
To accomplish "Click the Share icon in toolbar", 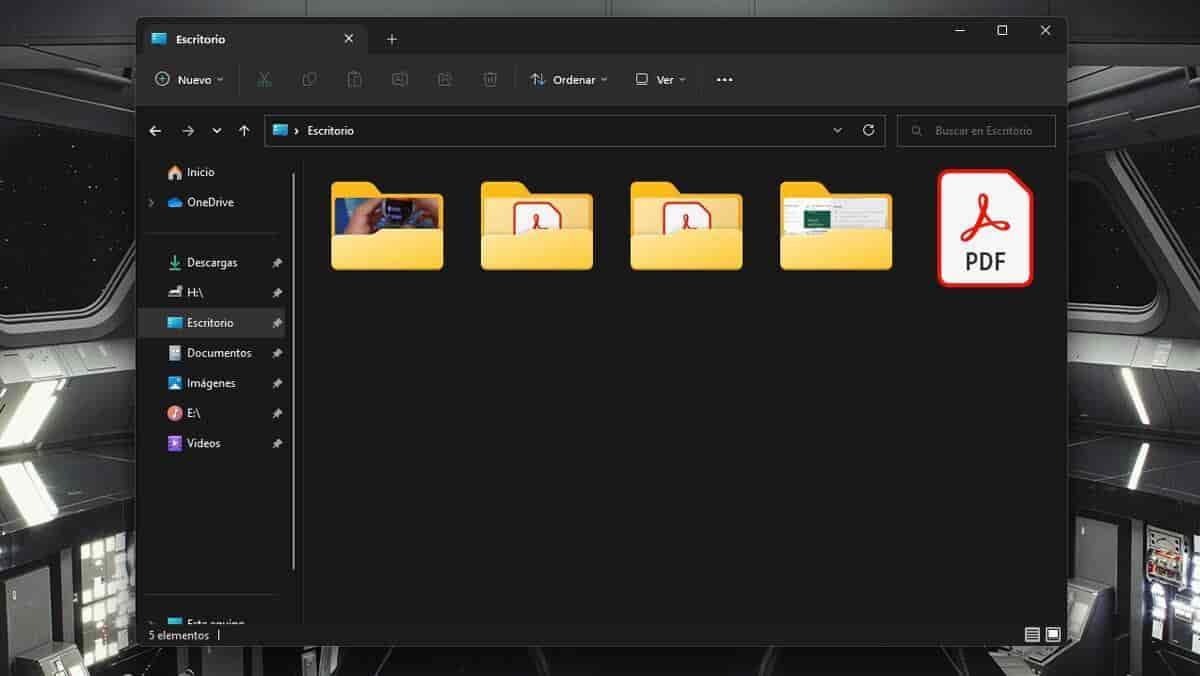I will pos(445,80).
